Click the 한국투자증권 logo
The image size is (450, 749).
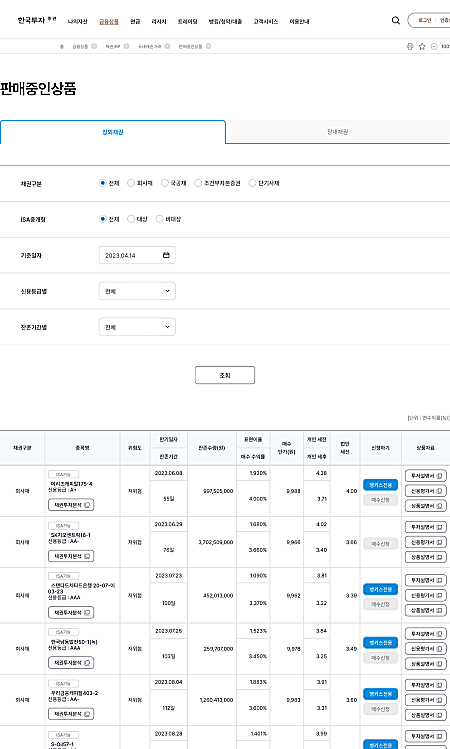[37, 20]
